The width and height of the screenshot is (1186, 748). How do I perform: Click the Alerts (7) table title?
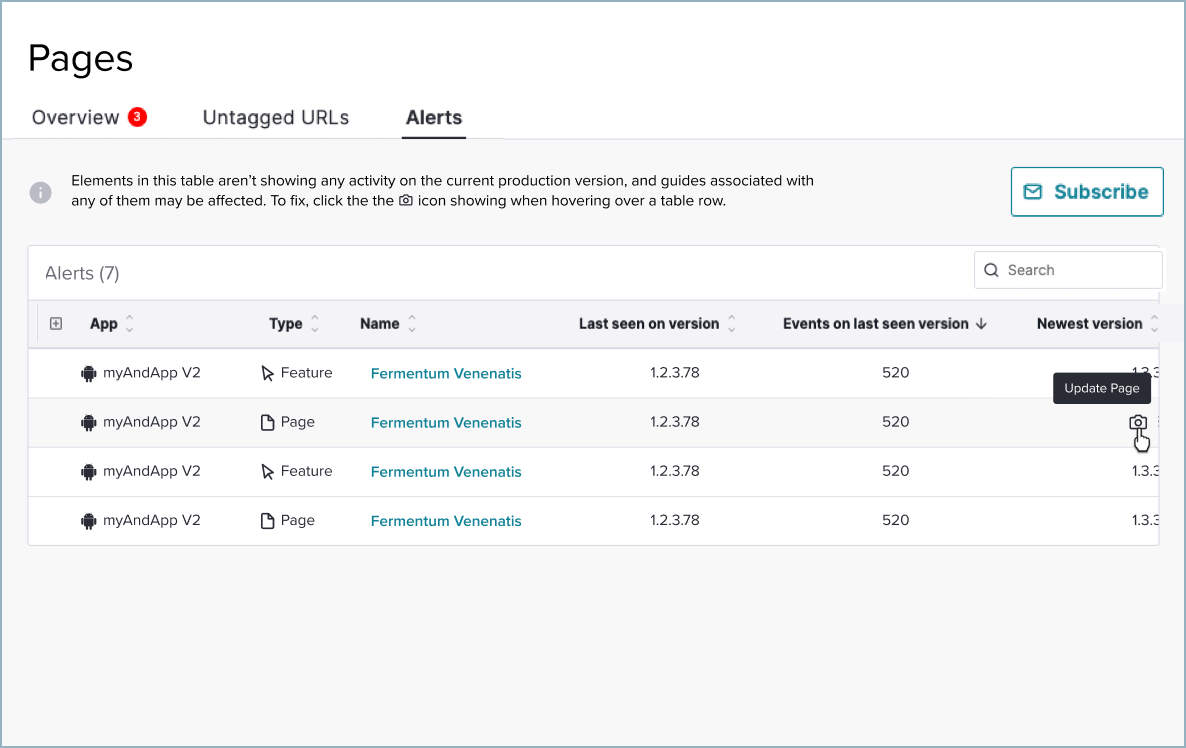tap(82, 273)
